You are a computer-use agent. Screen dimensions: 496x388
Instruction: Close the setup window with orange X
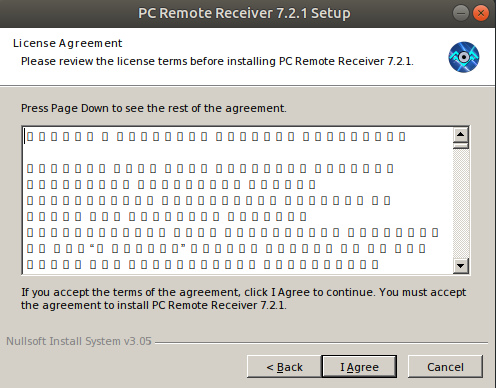[x=481, y=13]
